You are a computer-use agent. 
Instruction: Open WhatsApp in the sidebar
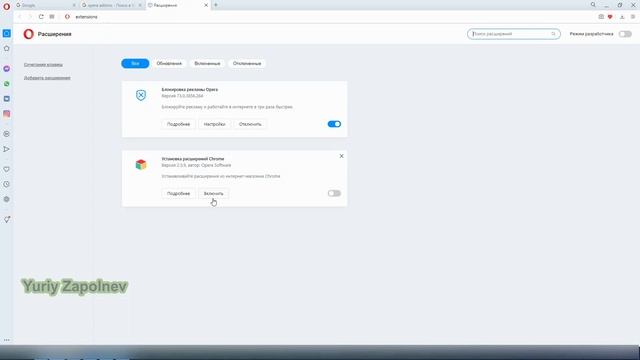point(7,84)
